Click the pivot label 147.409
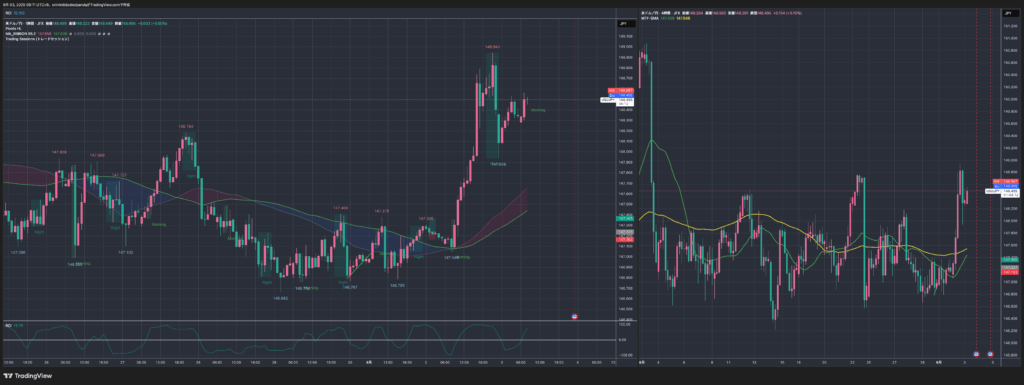 pyautogui.click(x=340, y=208)
